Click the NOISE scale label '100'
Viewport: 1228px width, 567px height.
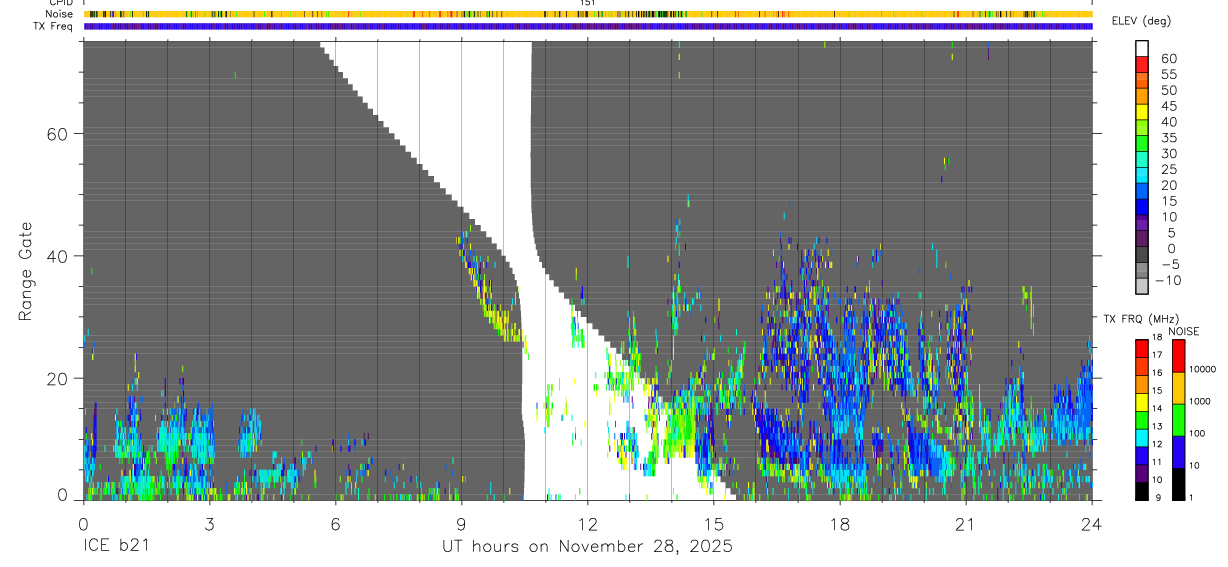pyautogui.click(x=1198, y=433)
